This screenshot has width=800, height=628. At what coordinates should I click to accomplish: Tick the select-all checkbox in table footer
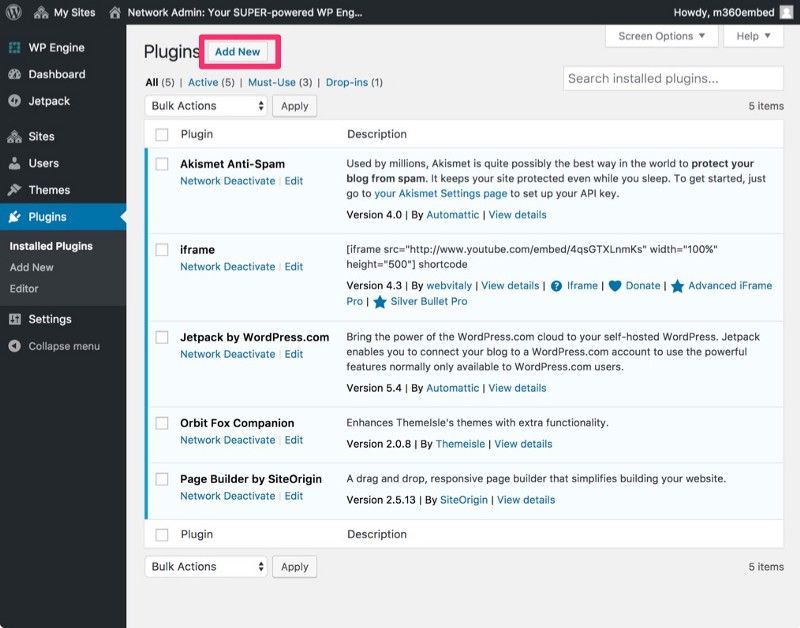pyautogui.click(x=162, y=535)
